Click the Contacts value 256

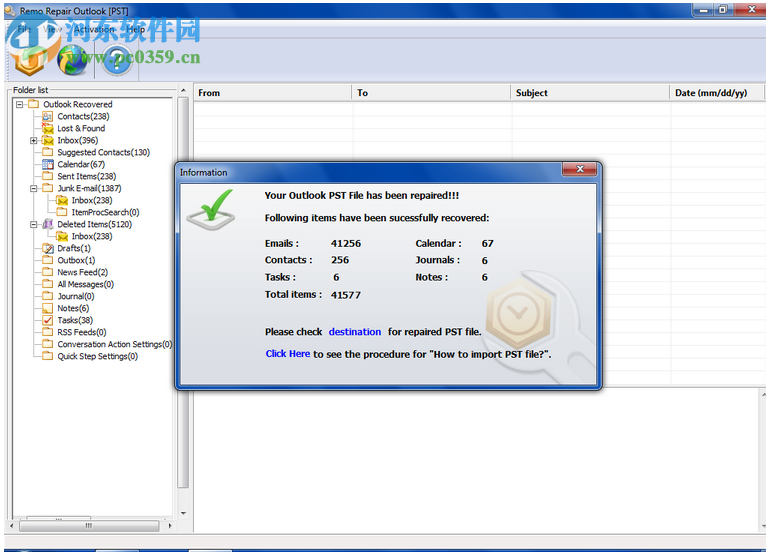tap(340, 260)
